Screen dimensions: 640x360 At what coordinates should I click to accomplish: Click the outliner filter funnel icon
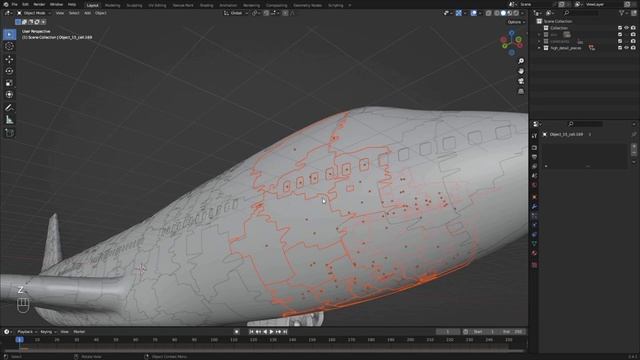tap(622, 13)
